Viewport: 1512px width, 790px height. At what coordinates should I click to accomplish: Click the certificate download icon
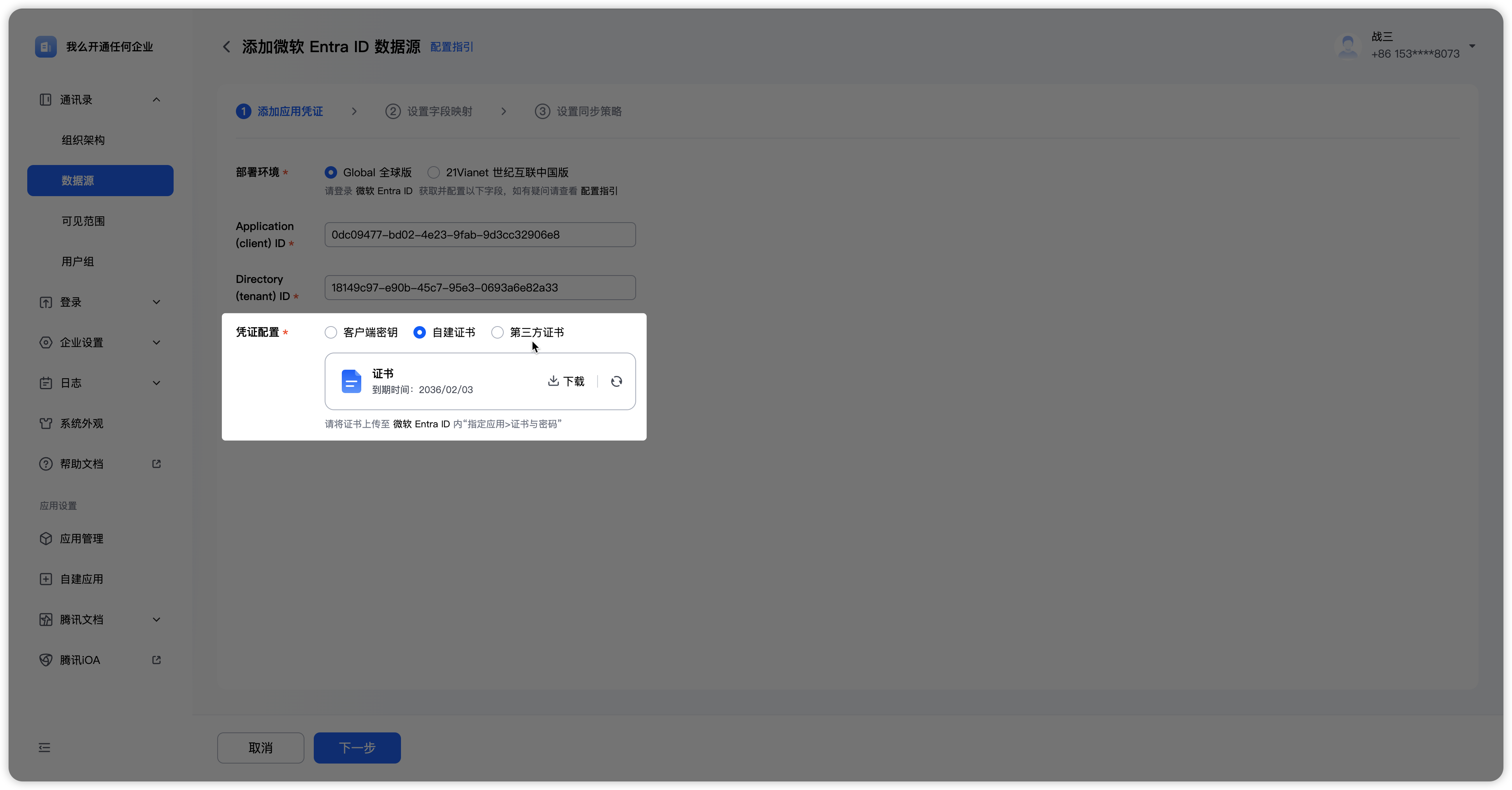(553, 381)
